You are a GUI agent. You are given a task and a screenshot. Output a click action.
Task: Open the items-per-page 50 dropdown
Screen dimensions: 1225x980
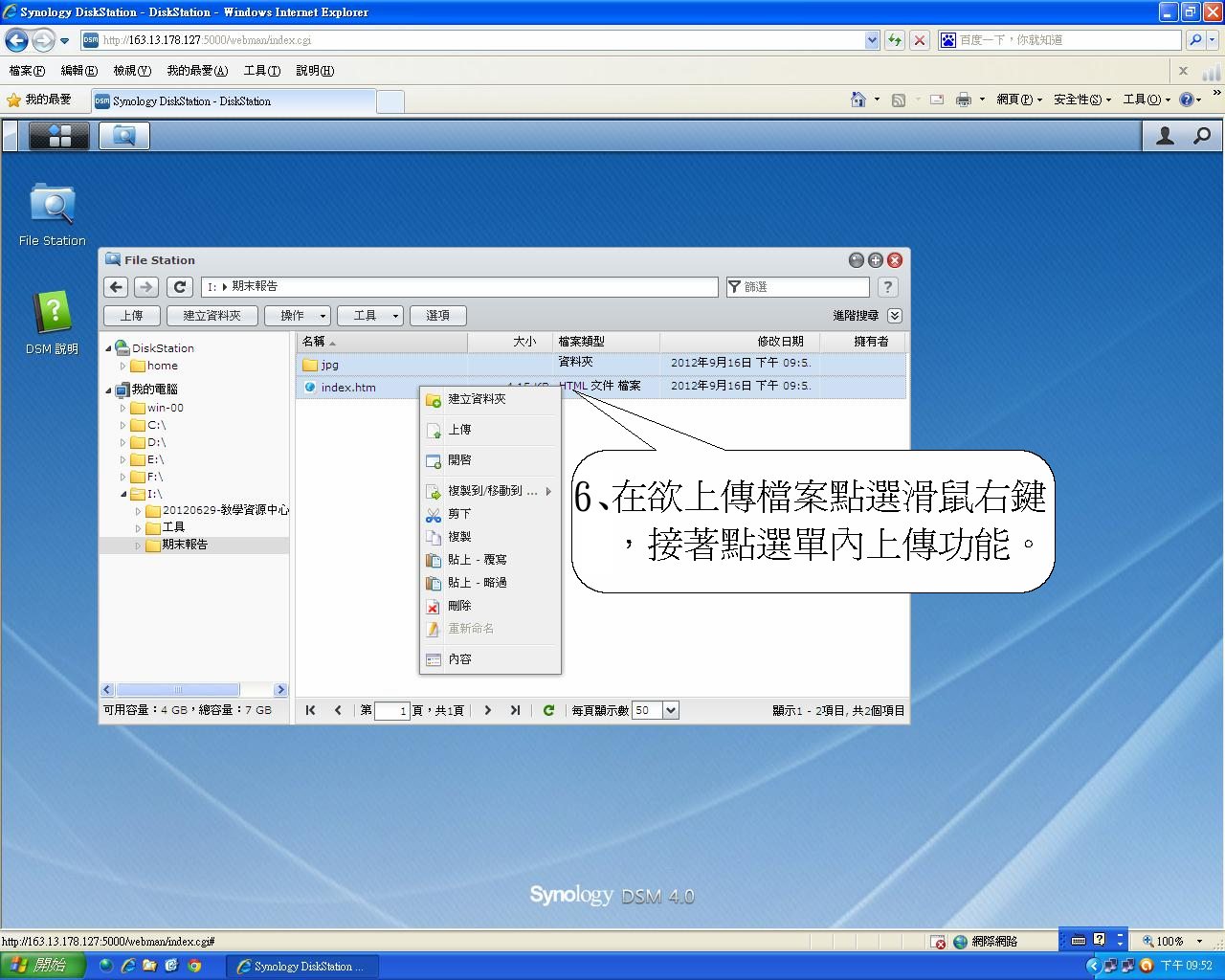671,710
